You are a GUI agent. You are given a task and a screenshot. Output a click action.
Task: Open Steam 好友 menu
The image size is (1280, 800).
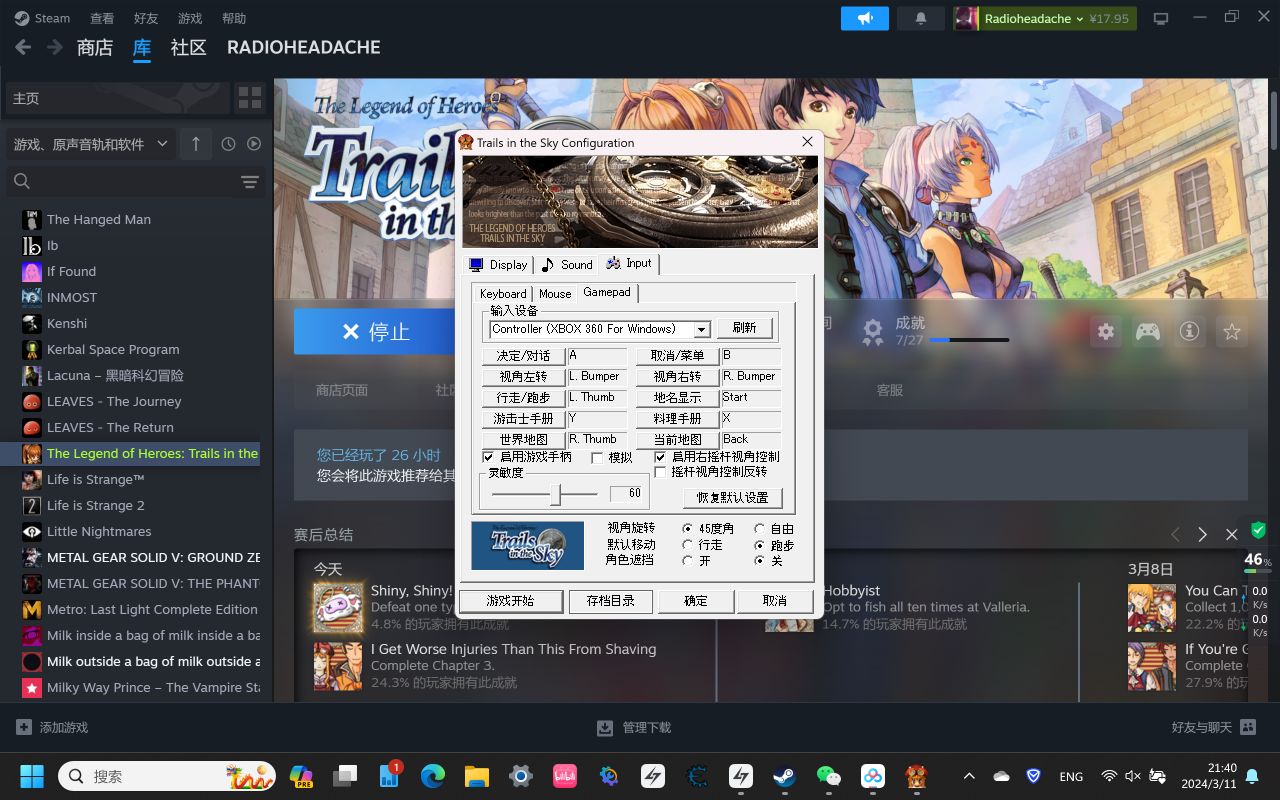click(146, 18)
